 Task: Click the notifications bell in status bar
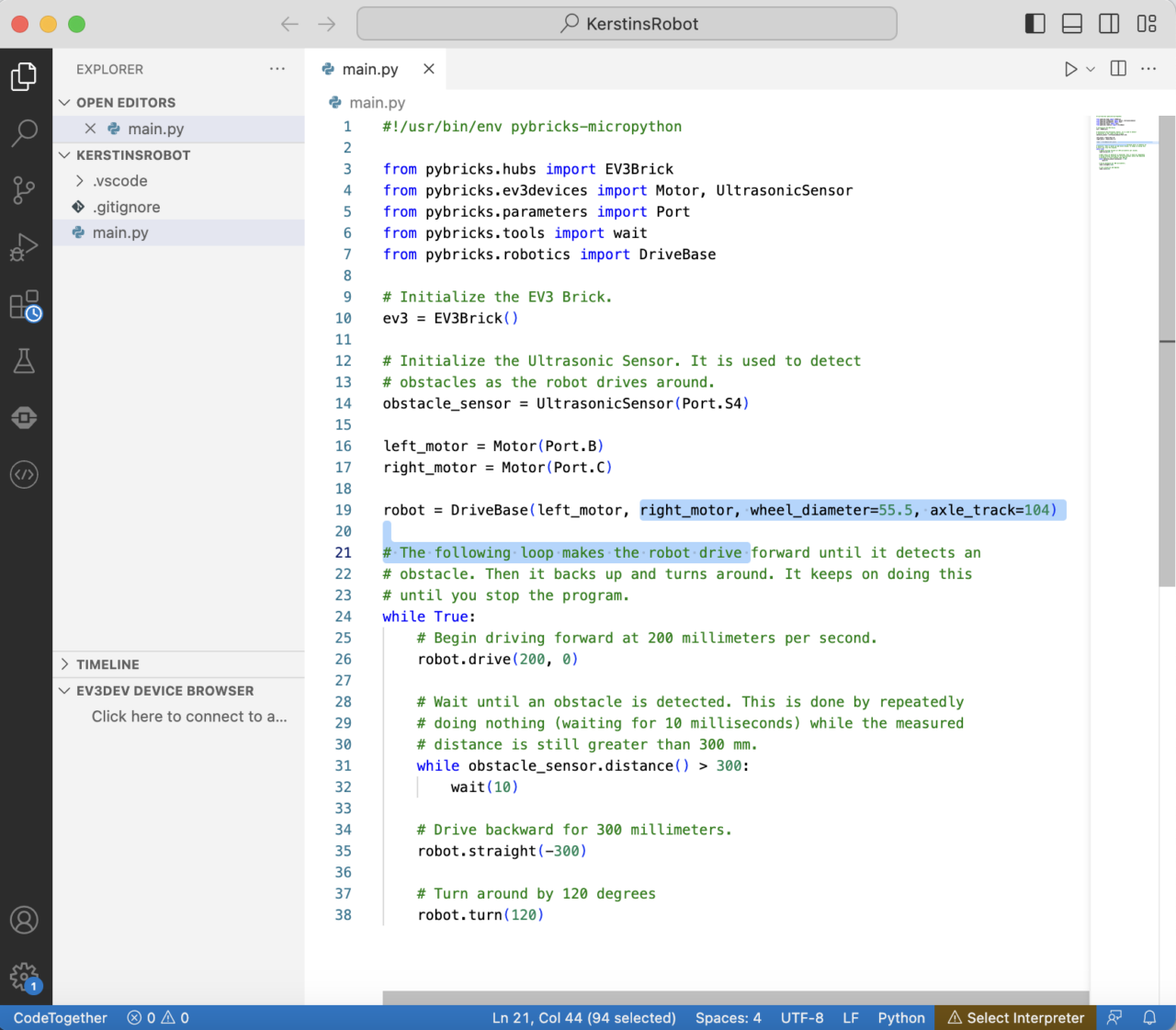(1149, 1017)
